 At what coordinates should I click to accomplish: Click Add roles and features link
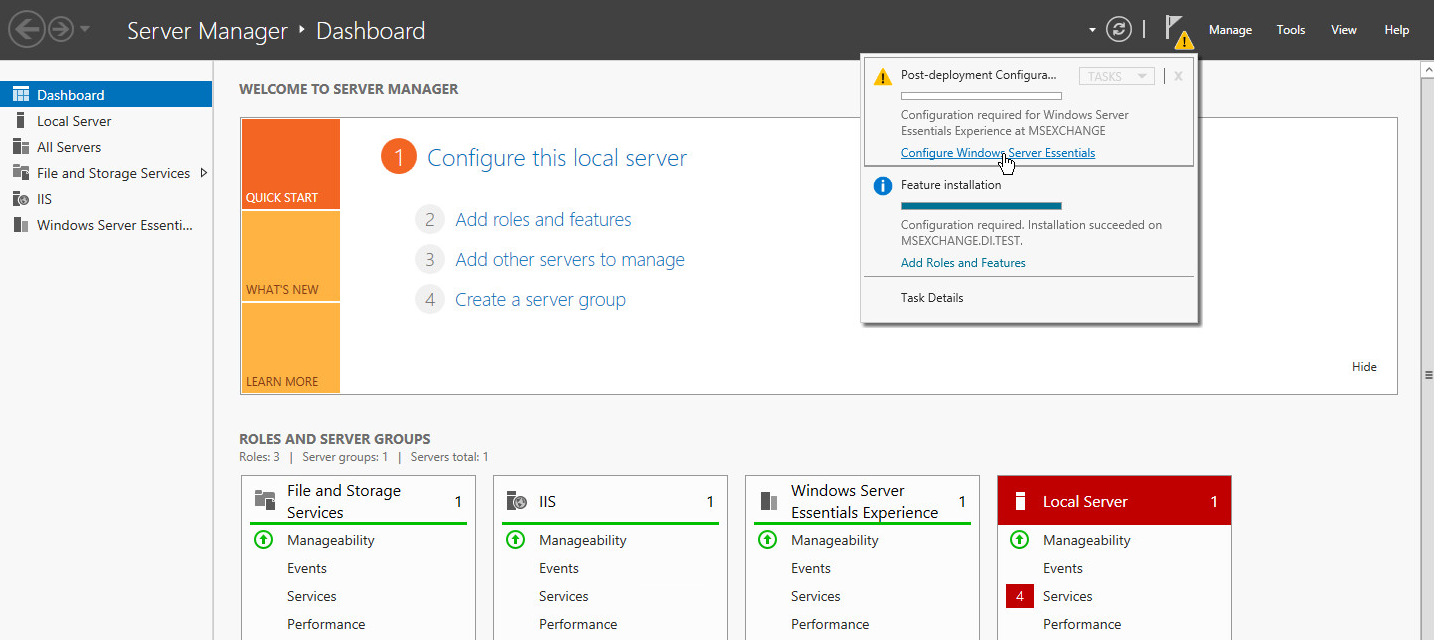(543, 220)
